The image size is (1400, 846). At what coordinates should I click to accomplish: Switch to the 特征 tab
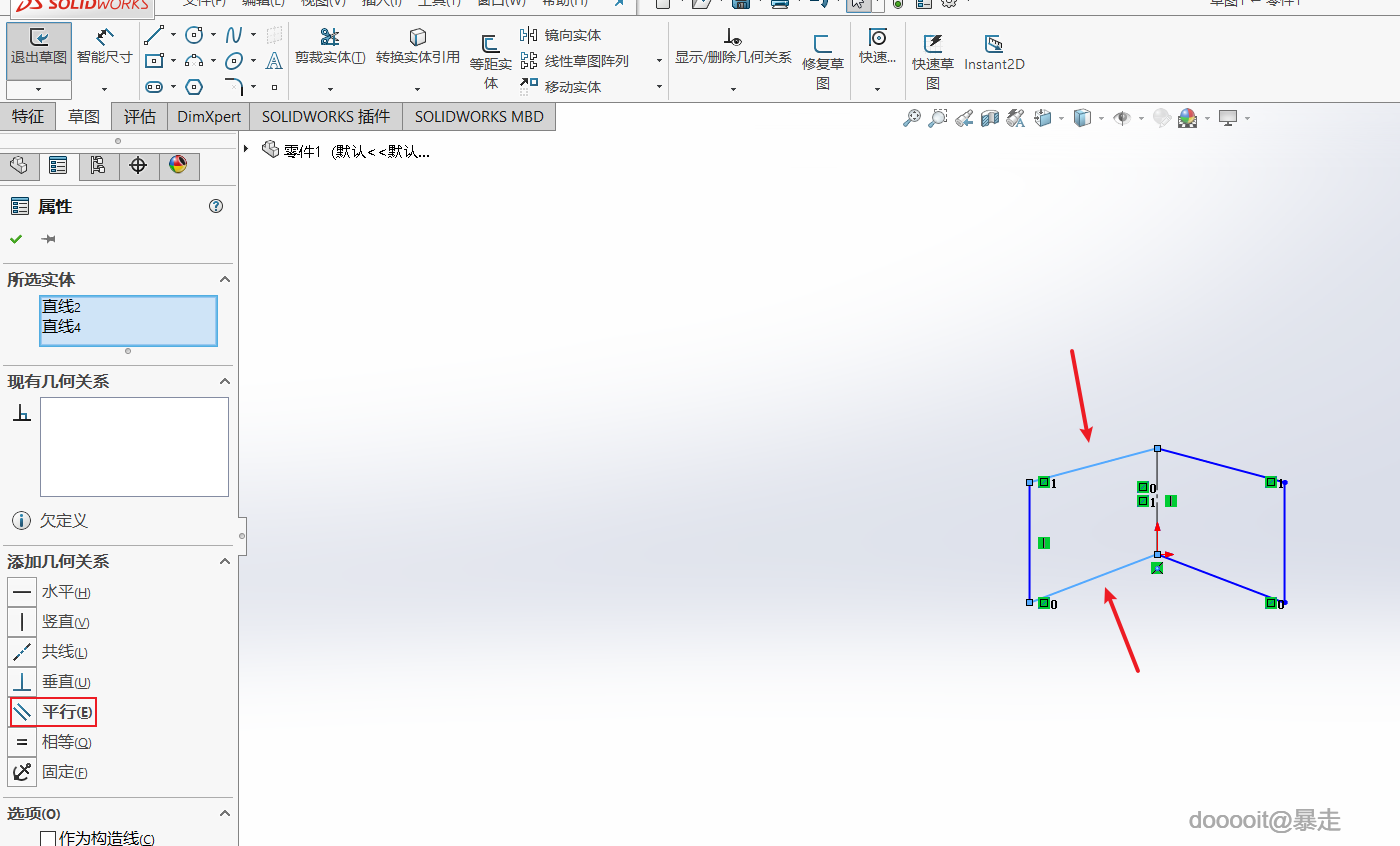pos(28,117)
